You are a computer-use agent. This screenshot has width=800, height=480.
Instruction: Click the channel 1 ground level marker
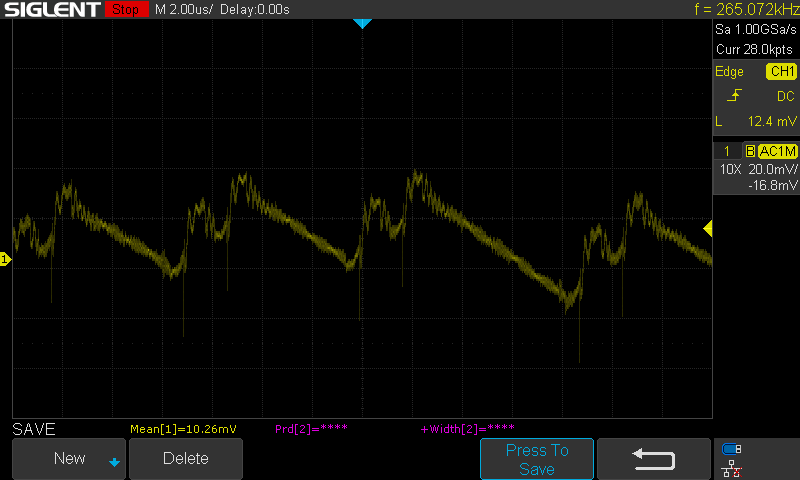[x=5, y=260]
